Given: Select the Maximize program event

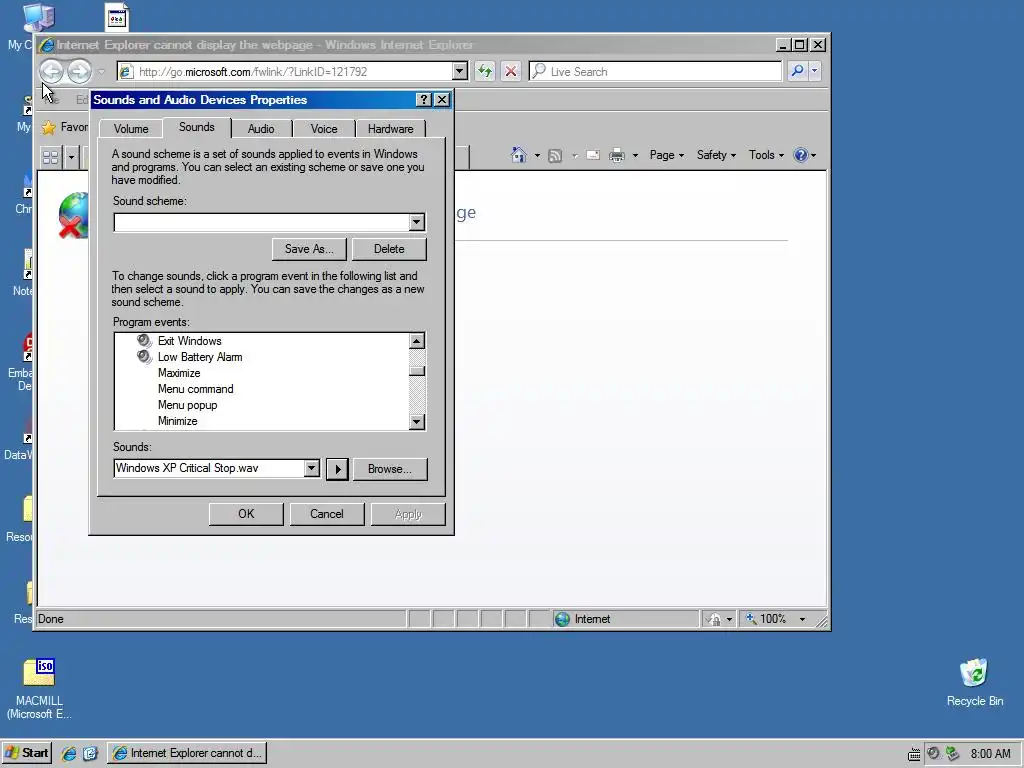Looking at the screenshot, I should [x=179, y=373].
